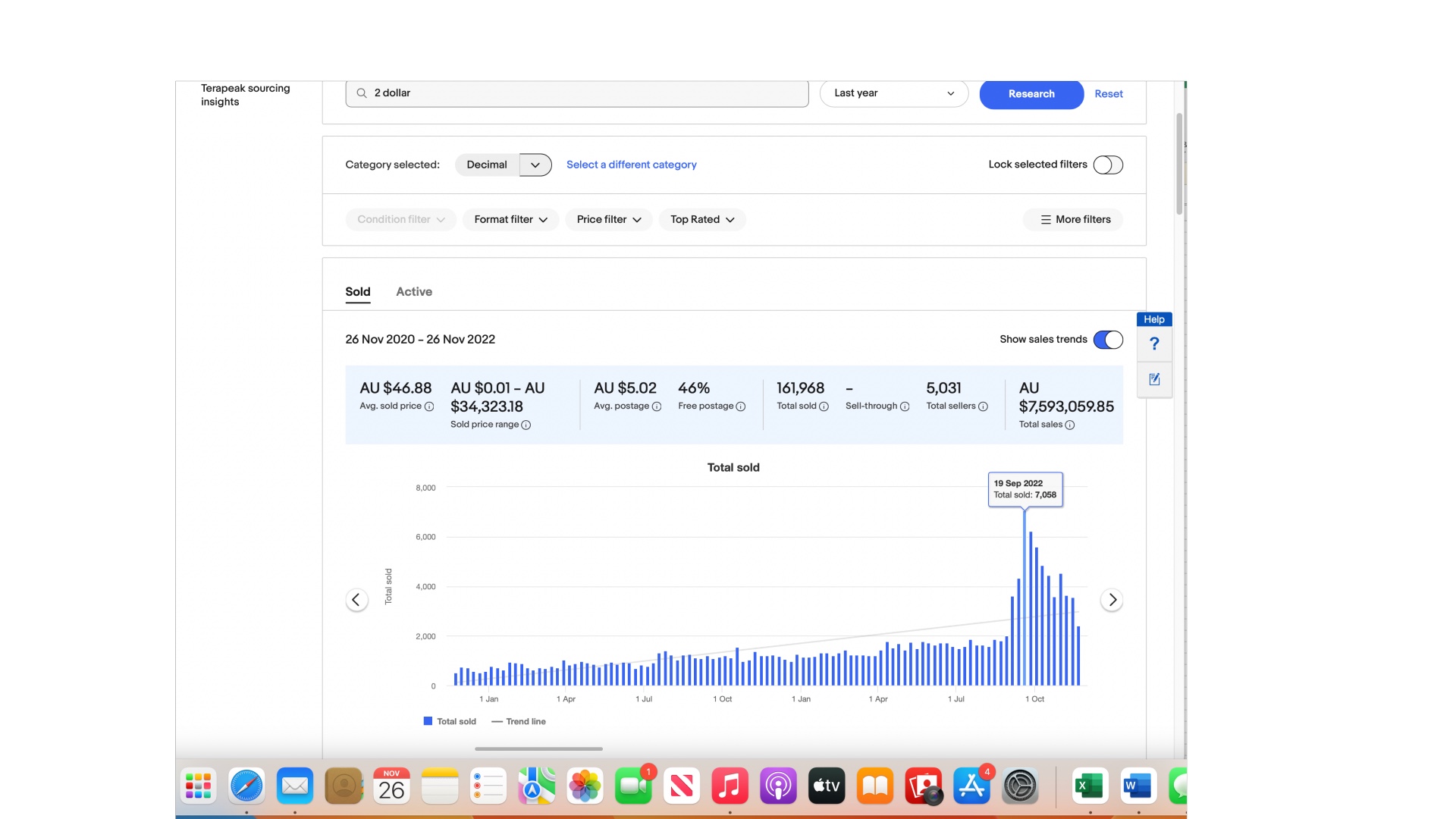The height and width of the screenshot is (819, 1456).
Task: Open Music from the dock
Action: [x=730, y=786]
